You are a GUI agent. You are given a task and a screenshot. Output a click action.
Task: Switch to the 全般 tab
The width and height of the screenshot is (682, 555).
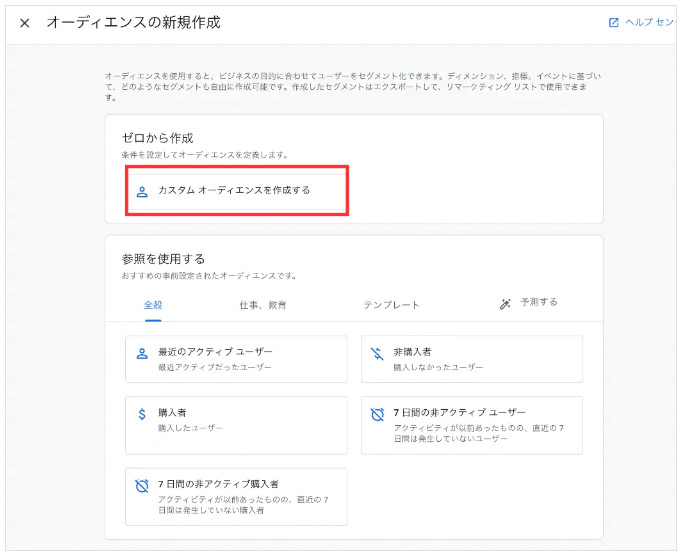click(153, 304)
